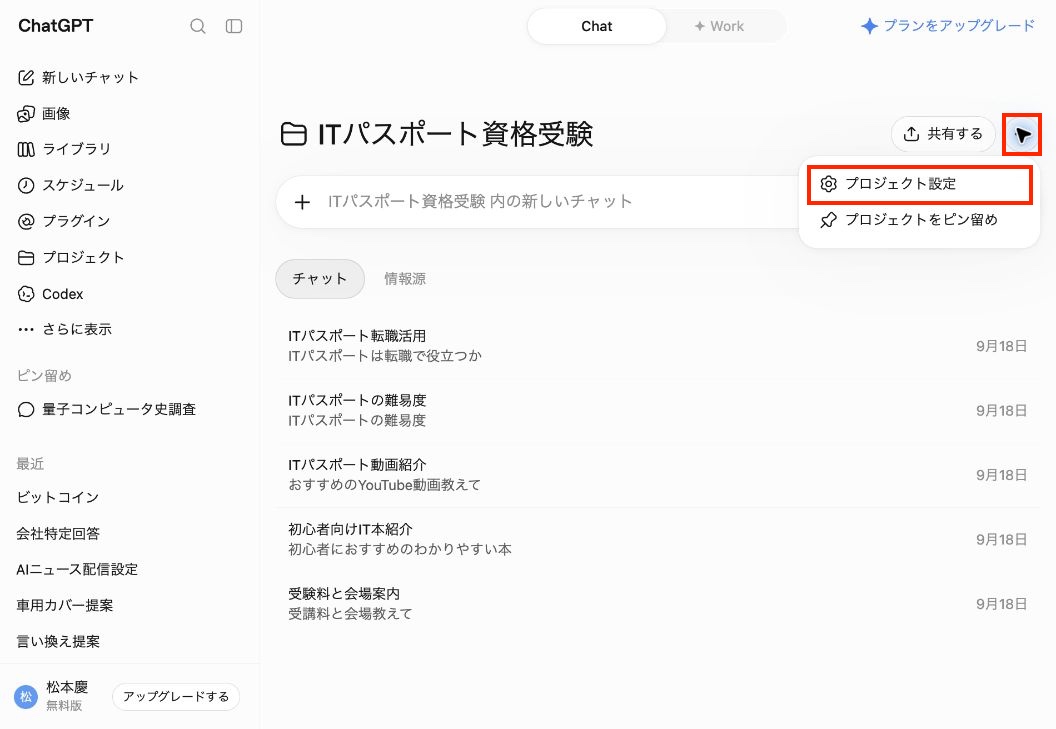
Task: Open Codex in the sidebar
Action: click(x=50, y=294)
